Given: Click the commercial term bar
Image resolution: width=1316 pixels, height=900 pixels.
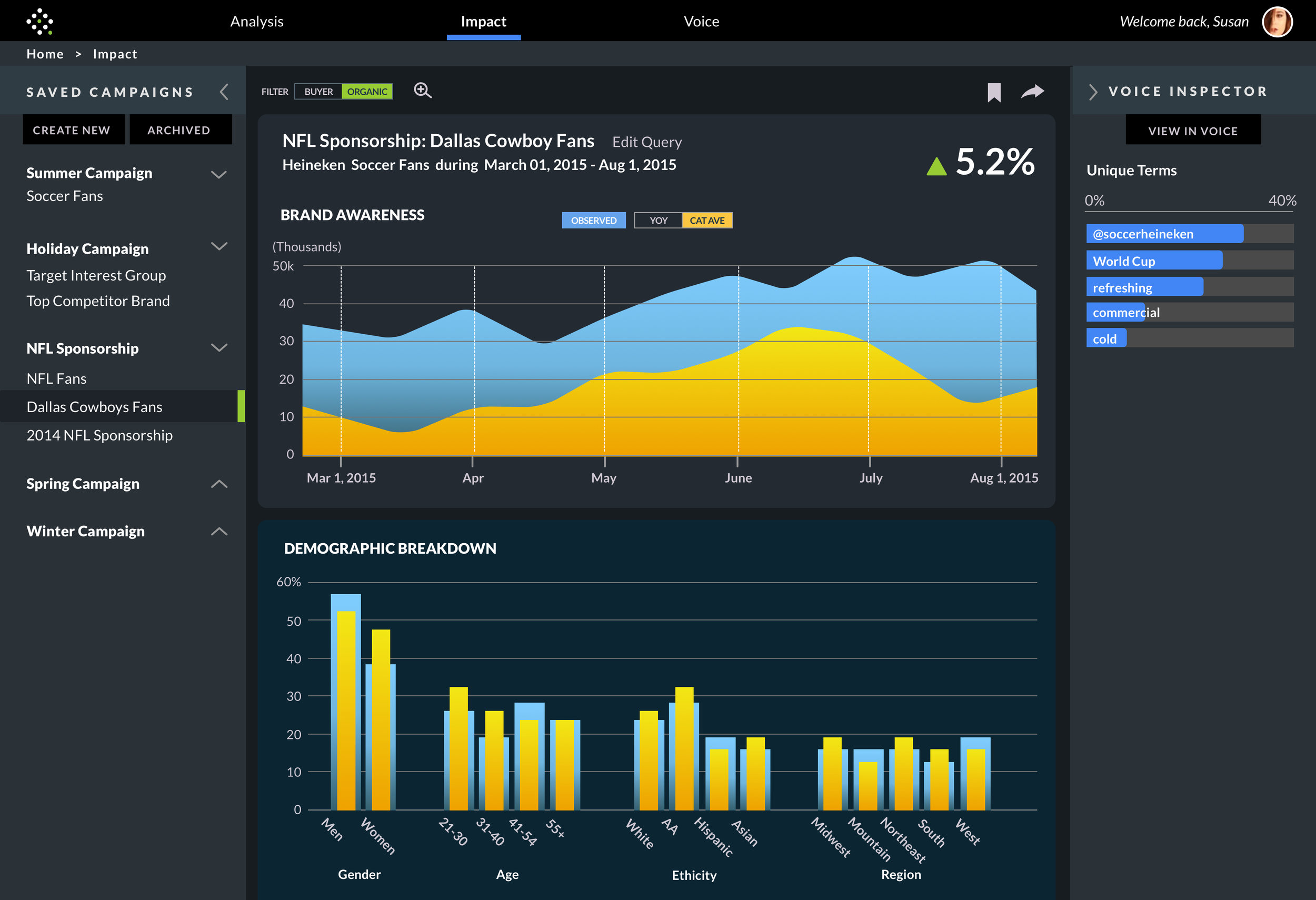Looking at the screenshot, I should click(x=1190, y=313).
